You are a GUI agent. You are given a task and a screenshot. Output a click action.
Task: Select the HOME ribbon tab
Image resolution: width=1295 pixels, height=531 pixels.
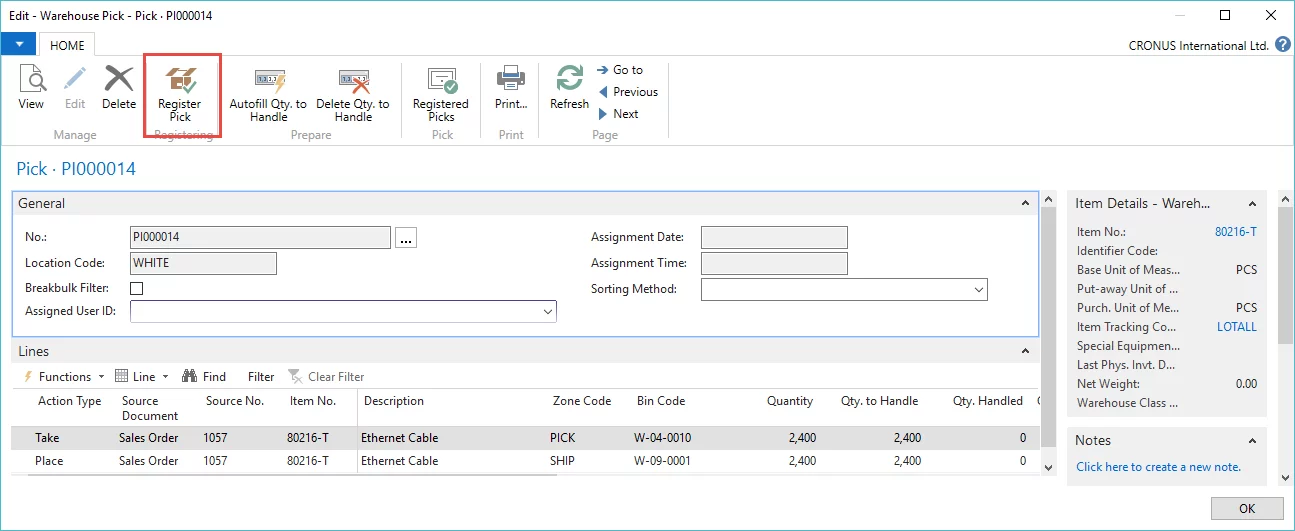tap(68, 45)
